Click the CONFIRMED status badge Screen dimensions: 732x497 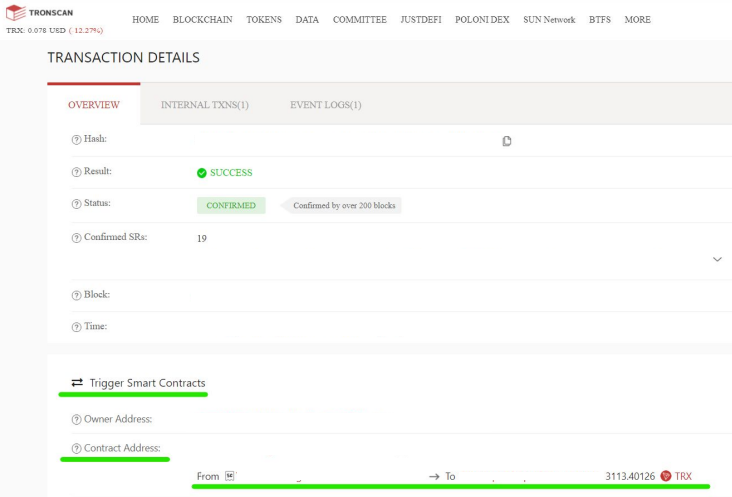tap(230, 206)
